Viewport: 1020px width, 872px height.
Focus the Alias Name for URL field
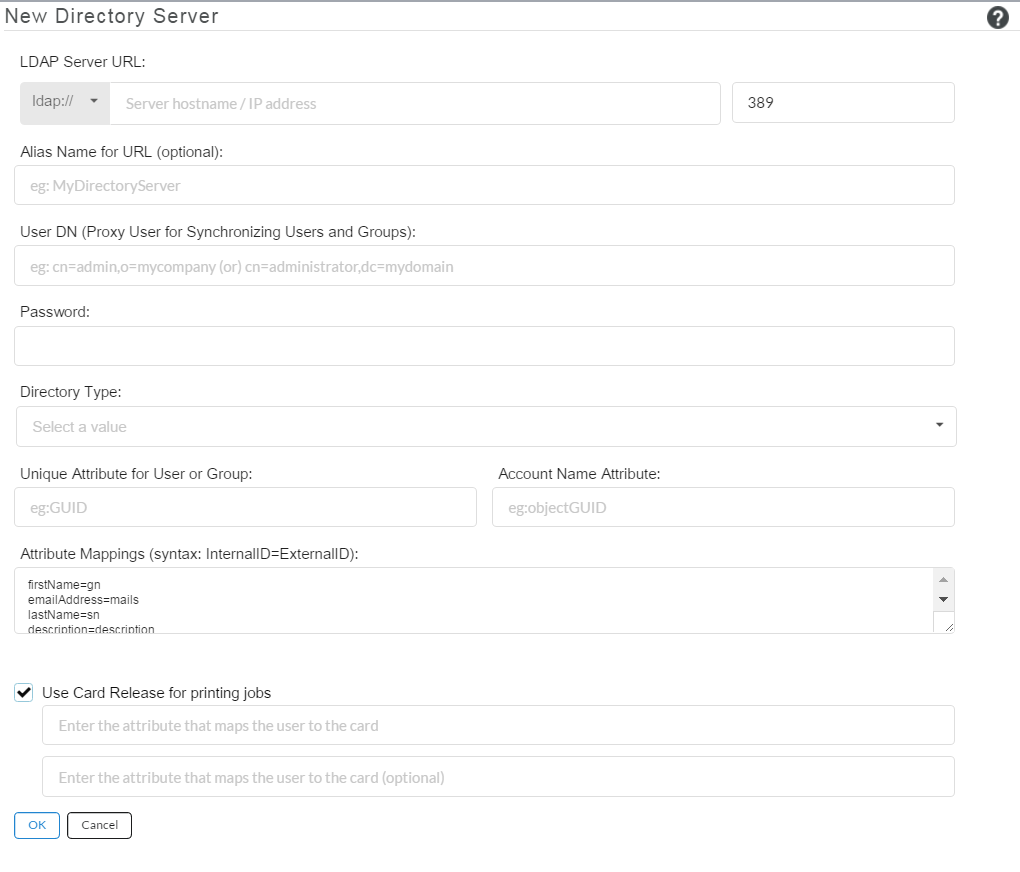pyautogui.click(x=484, y=186)
